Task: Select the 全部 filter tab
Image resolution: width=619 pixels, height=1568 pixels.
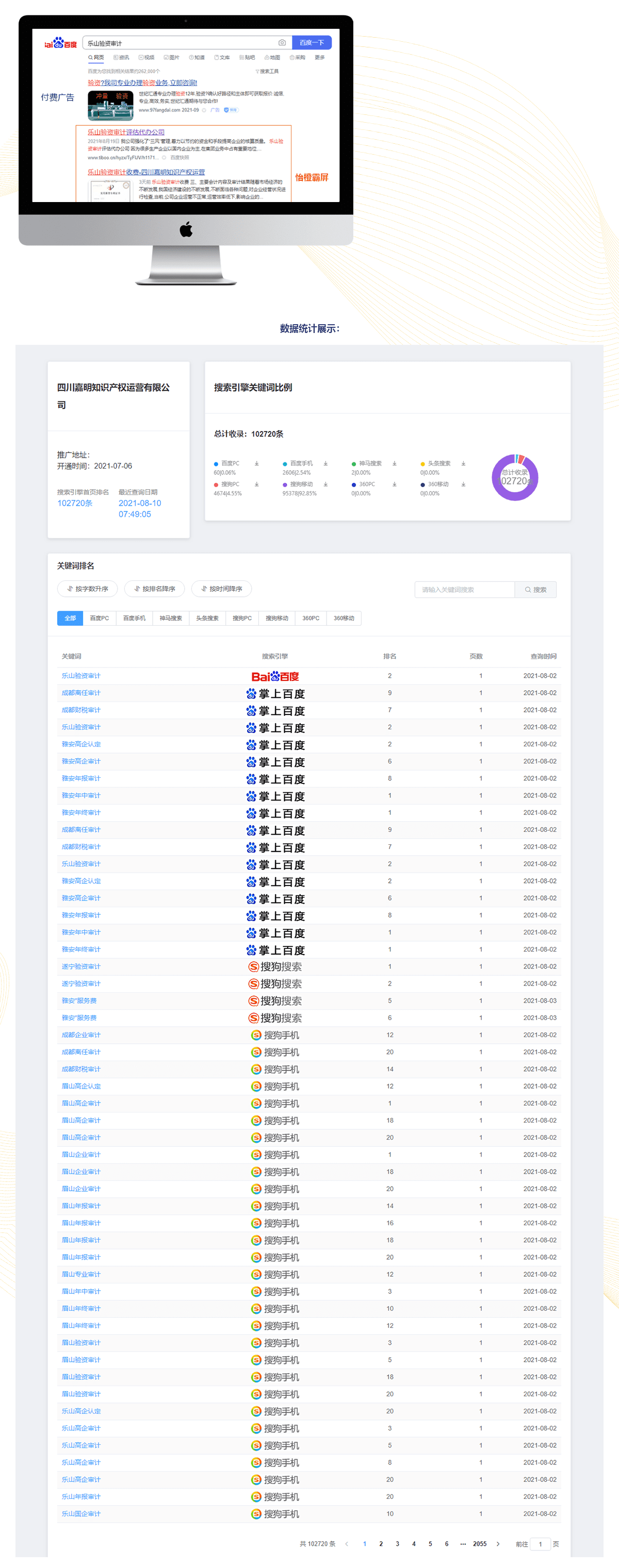Action: tap(70, 618)
